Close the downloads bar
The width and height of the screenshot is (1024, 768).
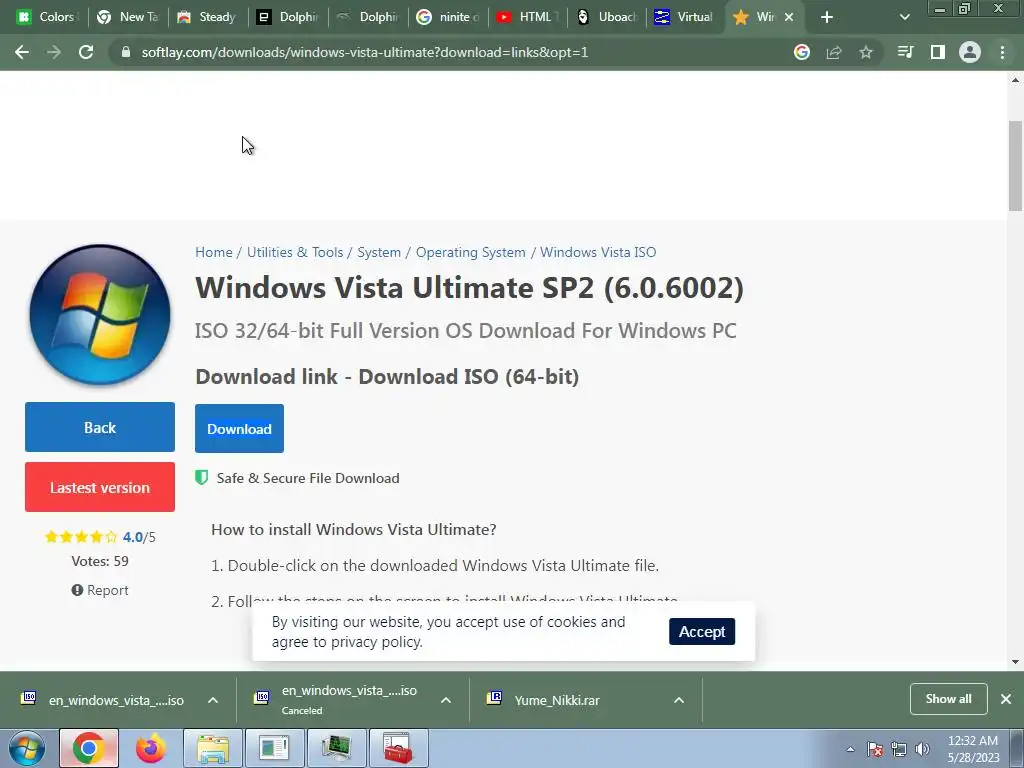click(1006, 699)
